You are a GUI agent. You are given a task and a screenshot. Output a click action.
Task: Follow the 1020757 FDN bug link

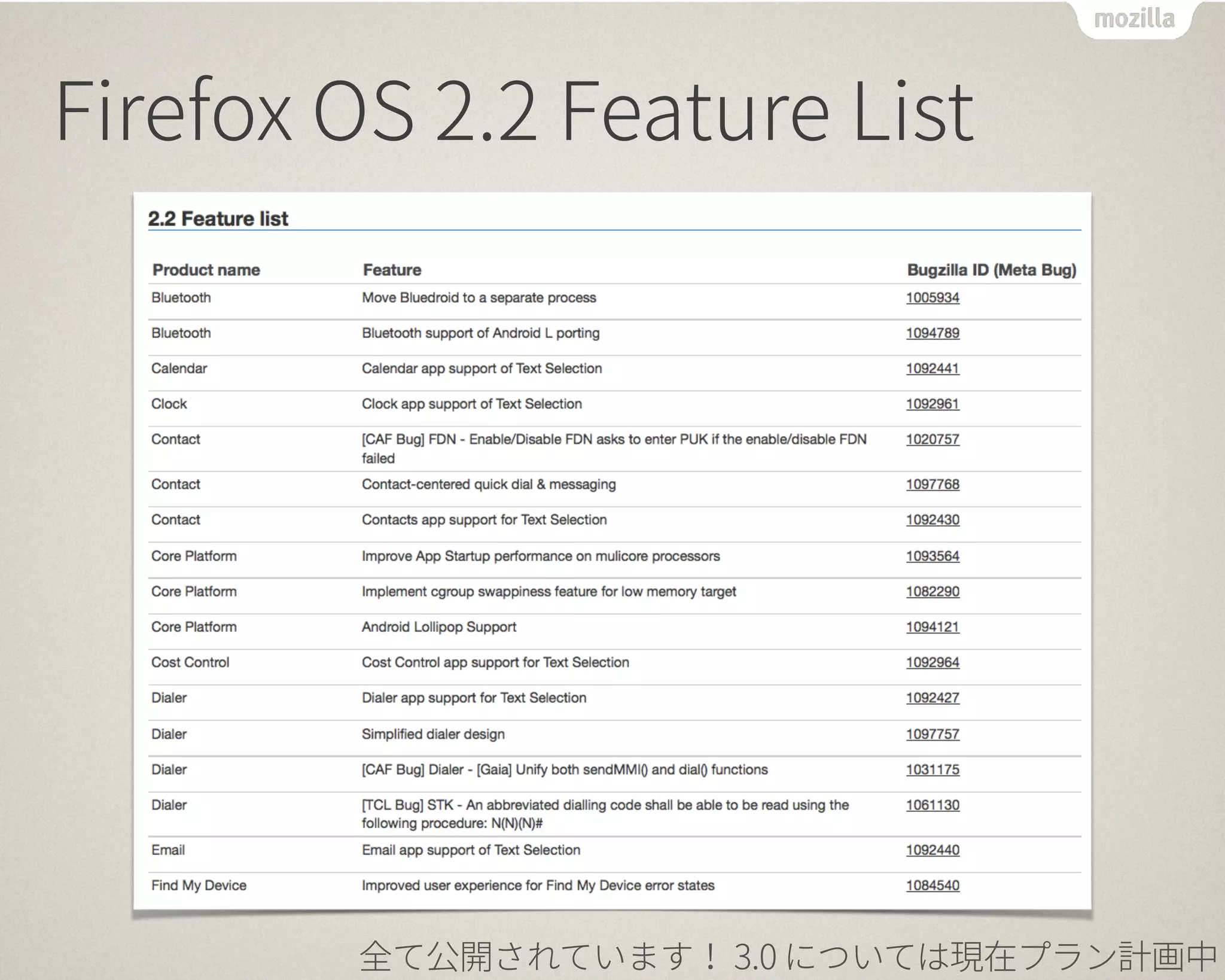click(932, 439)
